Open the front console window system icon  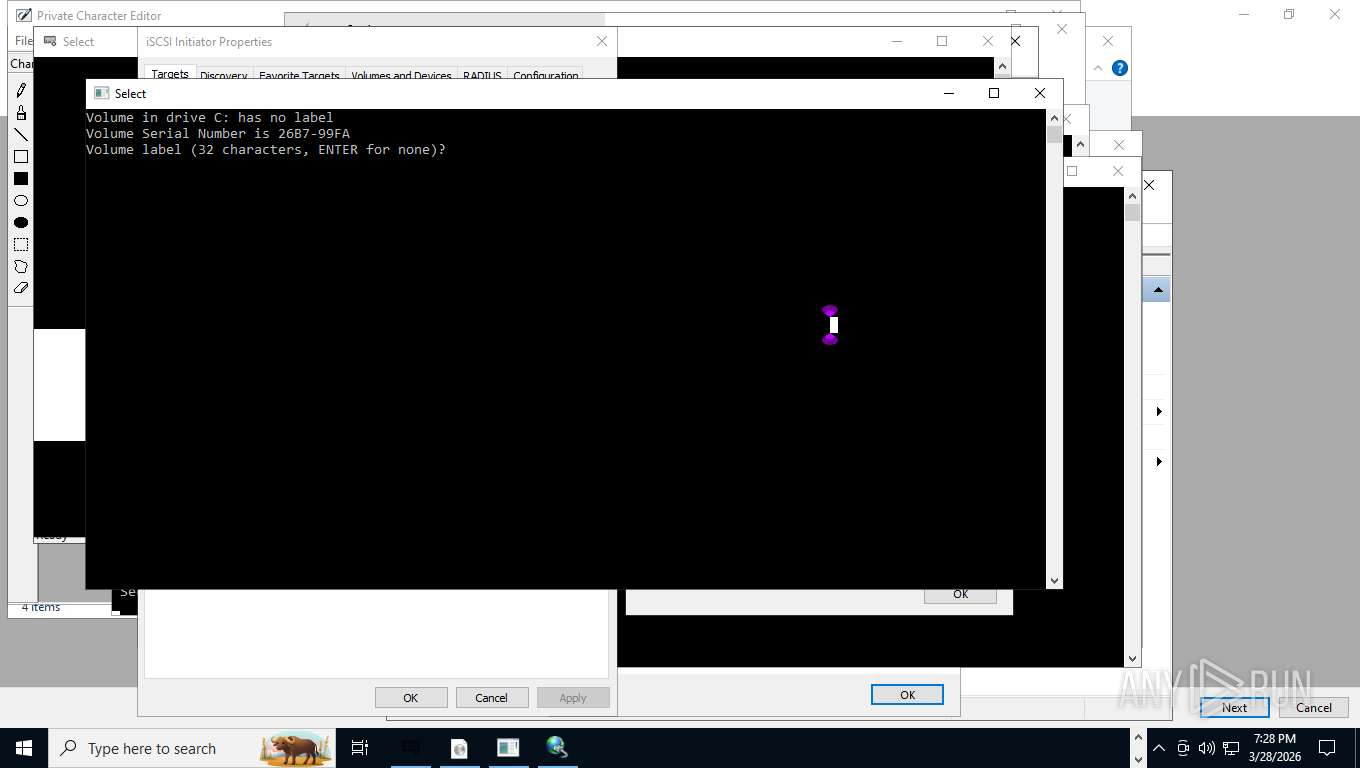[101, 93]
